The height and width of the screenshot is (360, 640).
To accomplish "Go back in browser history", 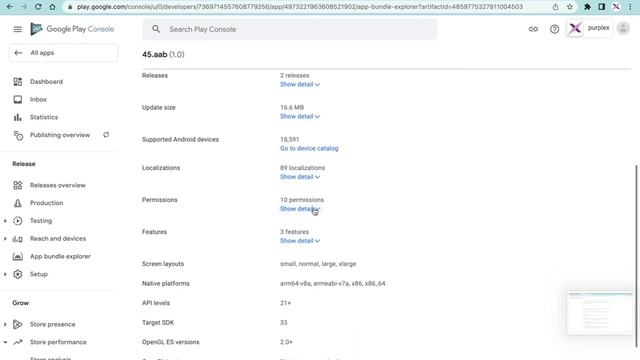I will (x=9, y=7).
